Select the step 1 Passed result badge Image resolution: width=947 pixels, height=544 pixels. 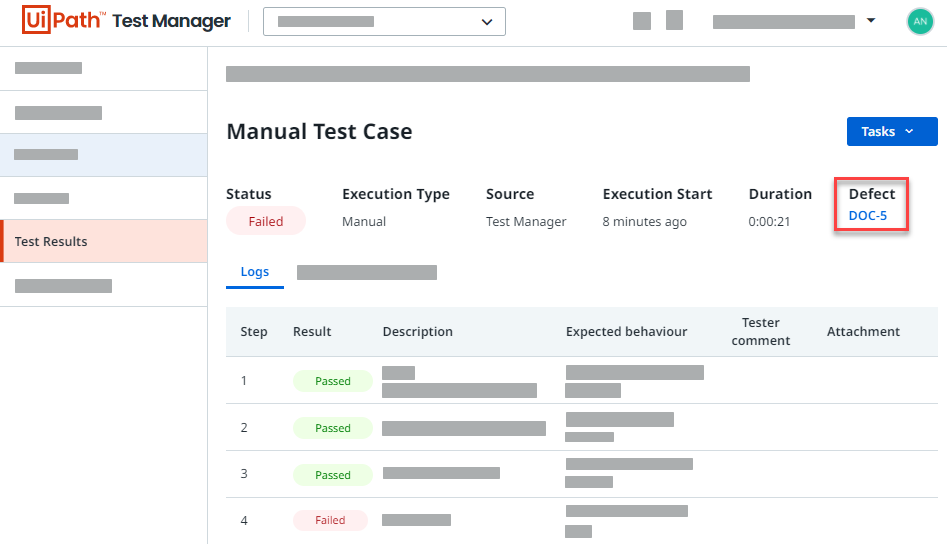click(x=332, y=381)
